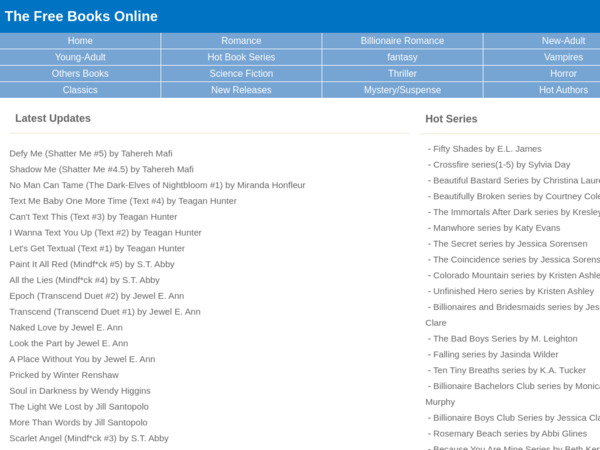Open A Place Without You book

coord(82,359)
